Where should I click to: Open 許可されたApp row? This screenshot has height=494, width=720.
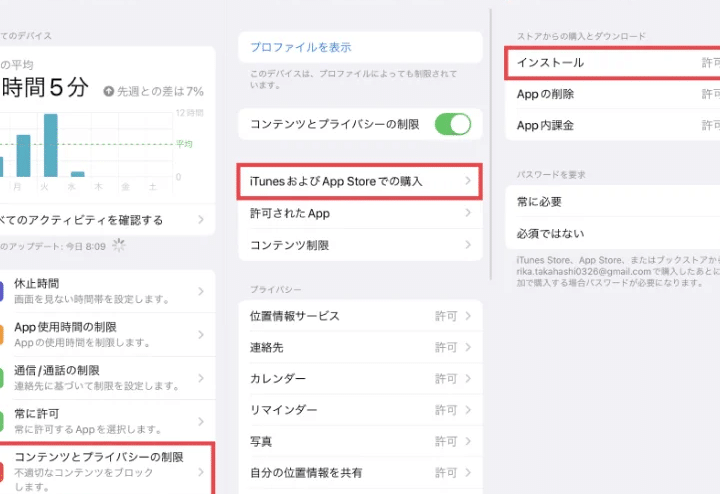360,213
